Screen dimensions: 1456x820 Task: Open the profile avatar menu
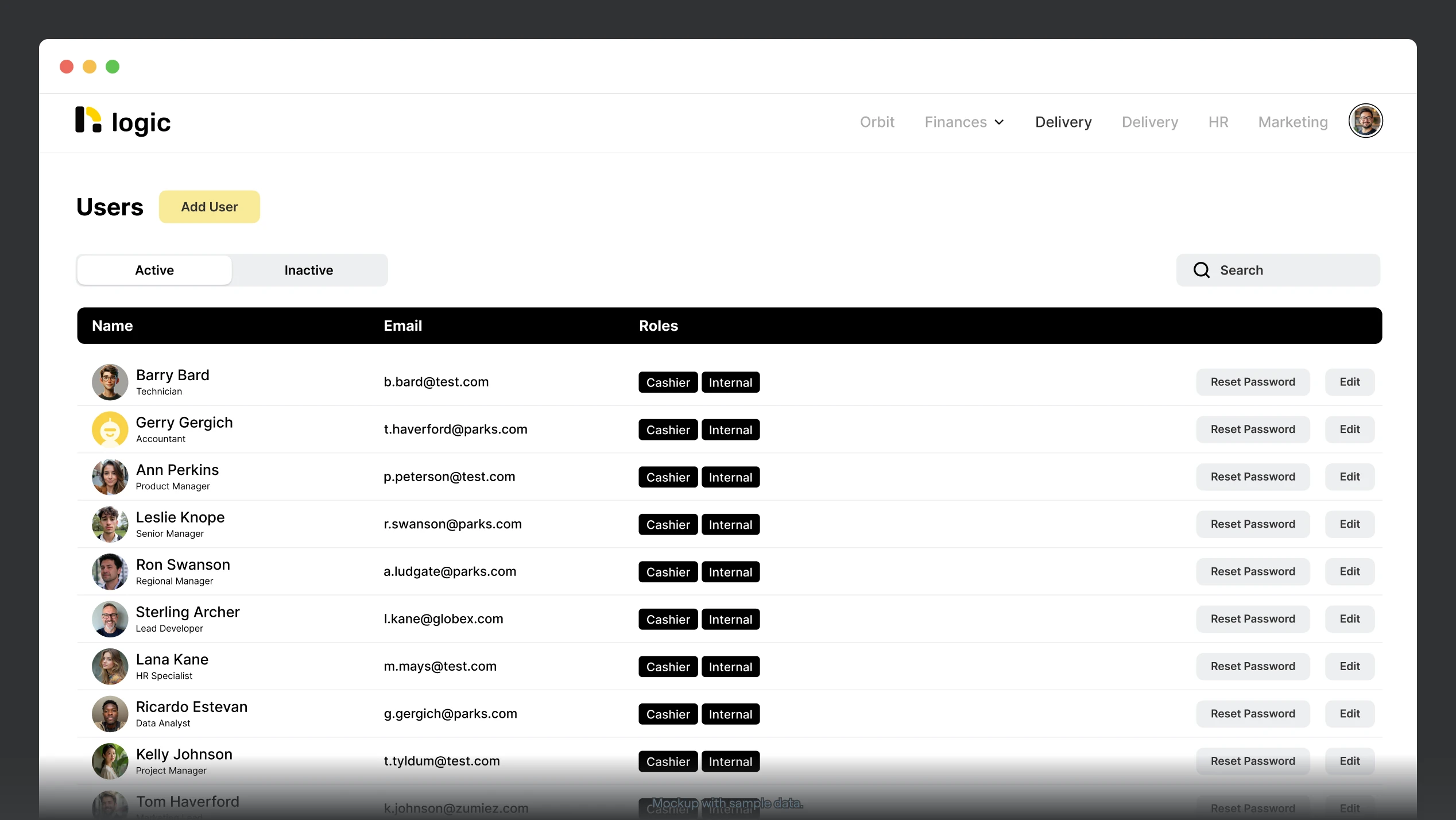pyautogui.click(x=1365, y=121)
